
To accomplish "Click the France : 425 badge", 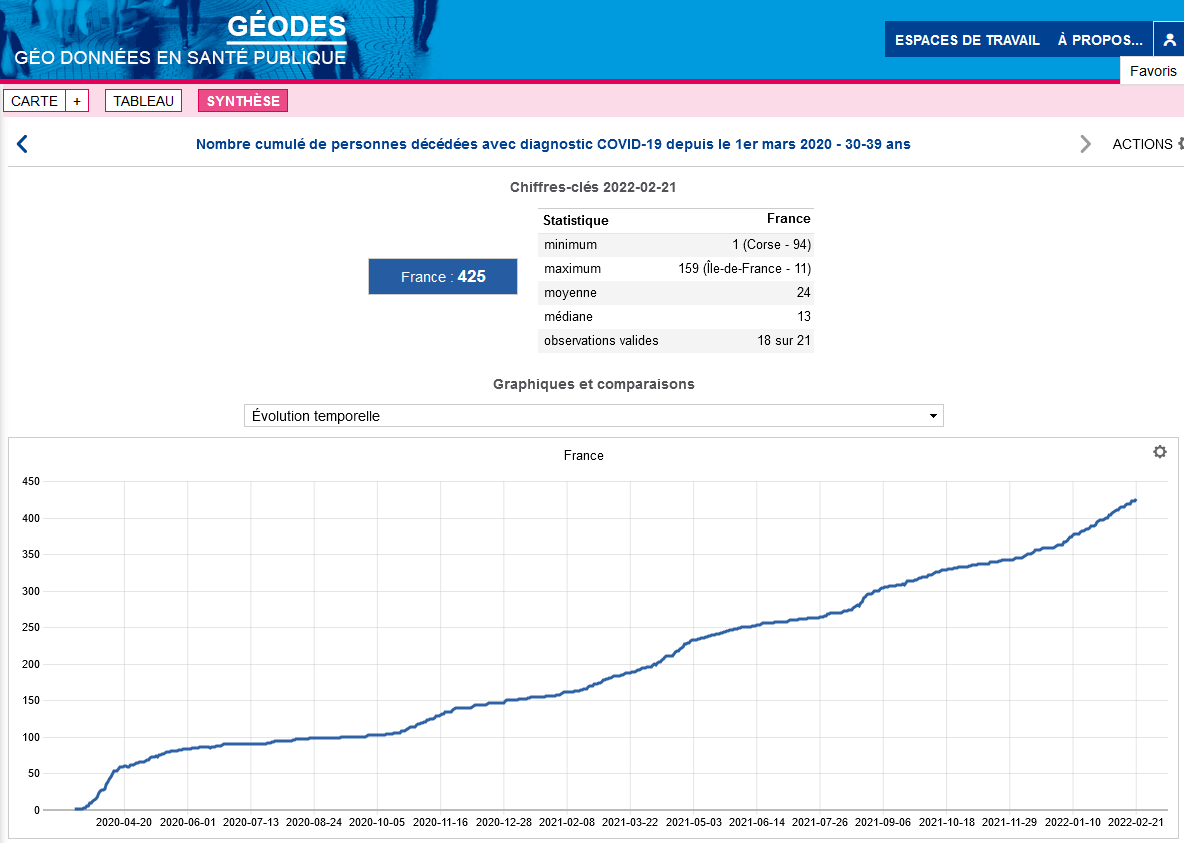I will (x=442, y=276).
